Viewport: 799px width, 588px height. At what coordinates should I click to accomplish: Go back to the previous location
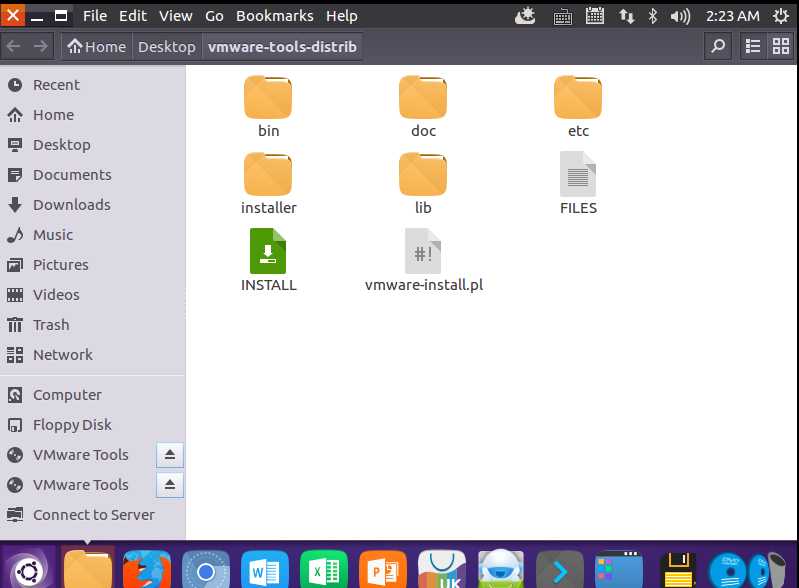(x=14, y=46)
